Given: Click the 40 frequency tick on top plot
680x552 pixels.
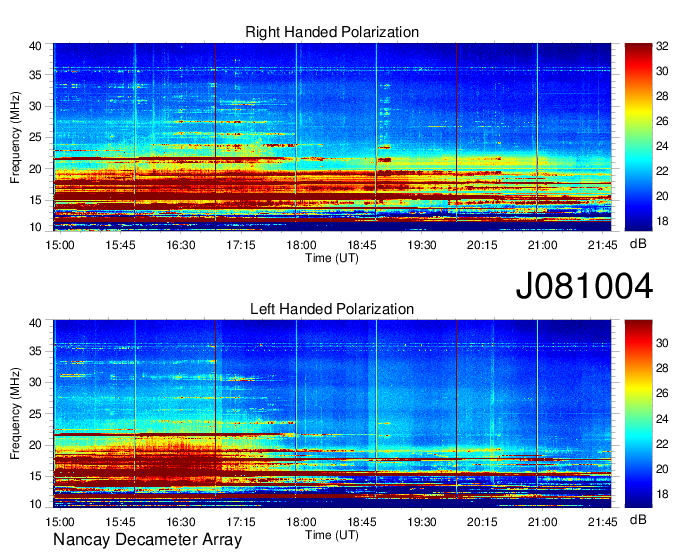Looking at the screenshot, I should pos(35,46).
